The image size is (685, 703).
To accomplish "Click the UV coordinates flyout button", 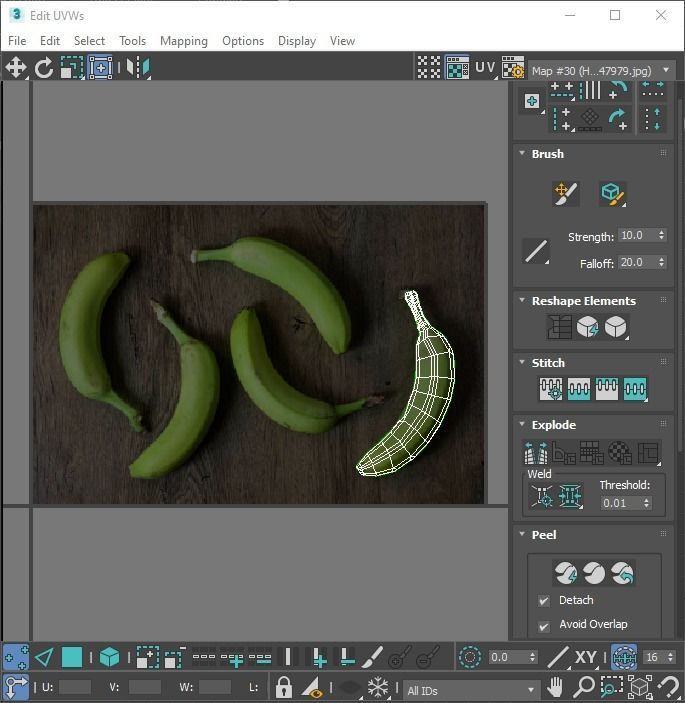I will coord(485,68).
